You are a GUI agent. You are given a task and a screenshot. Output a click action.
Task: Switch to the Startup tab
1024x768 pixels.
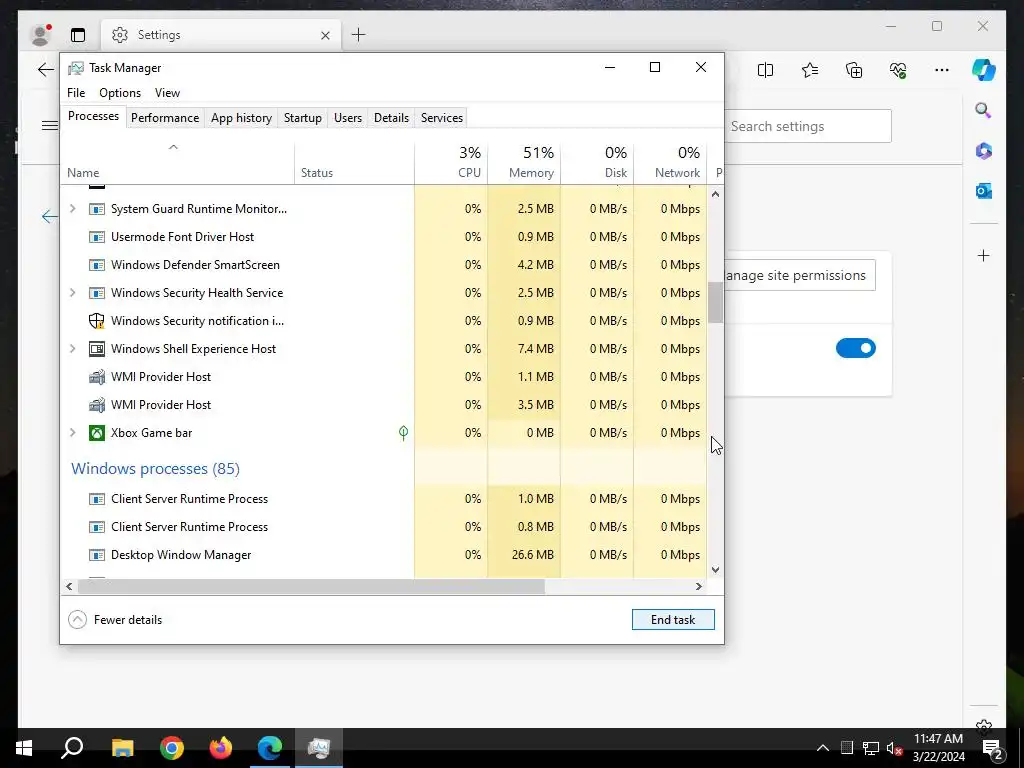coord(302,118)
